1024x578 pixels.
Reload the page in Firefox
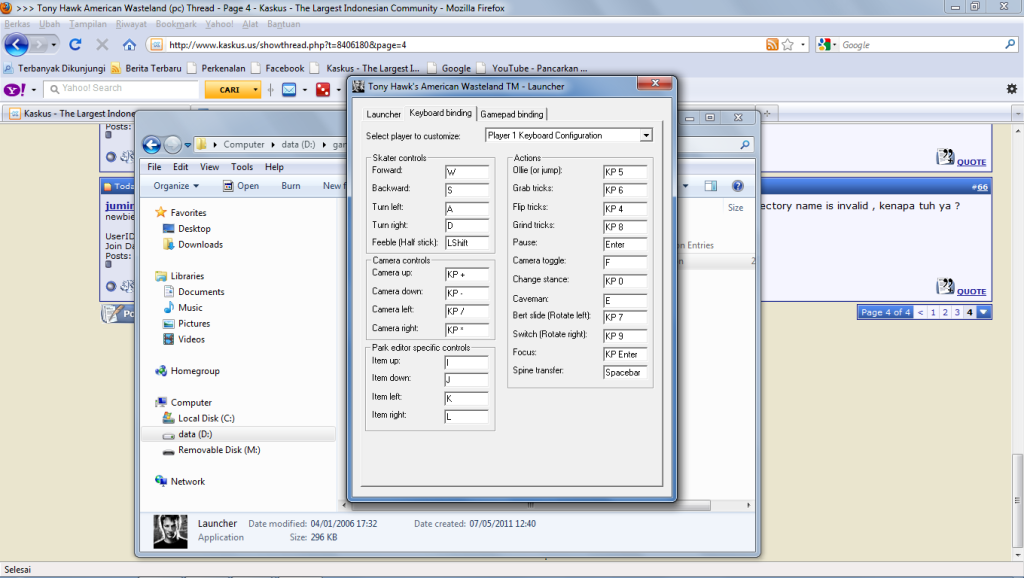coord(75,44)
